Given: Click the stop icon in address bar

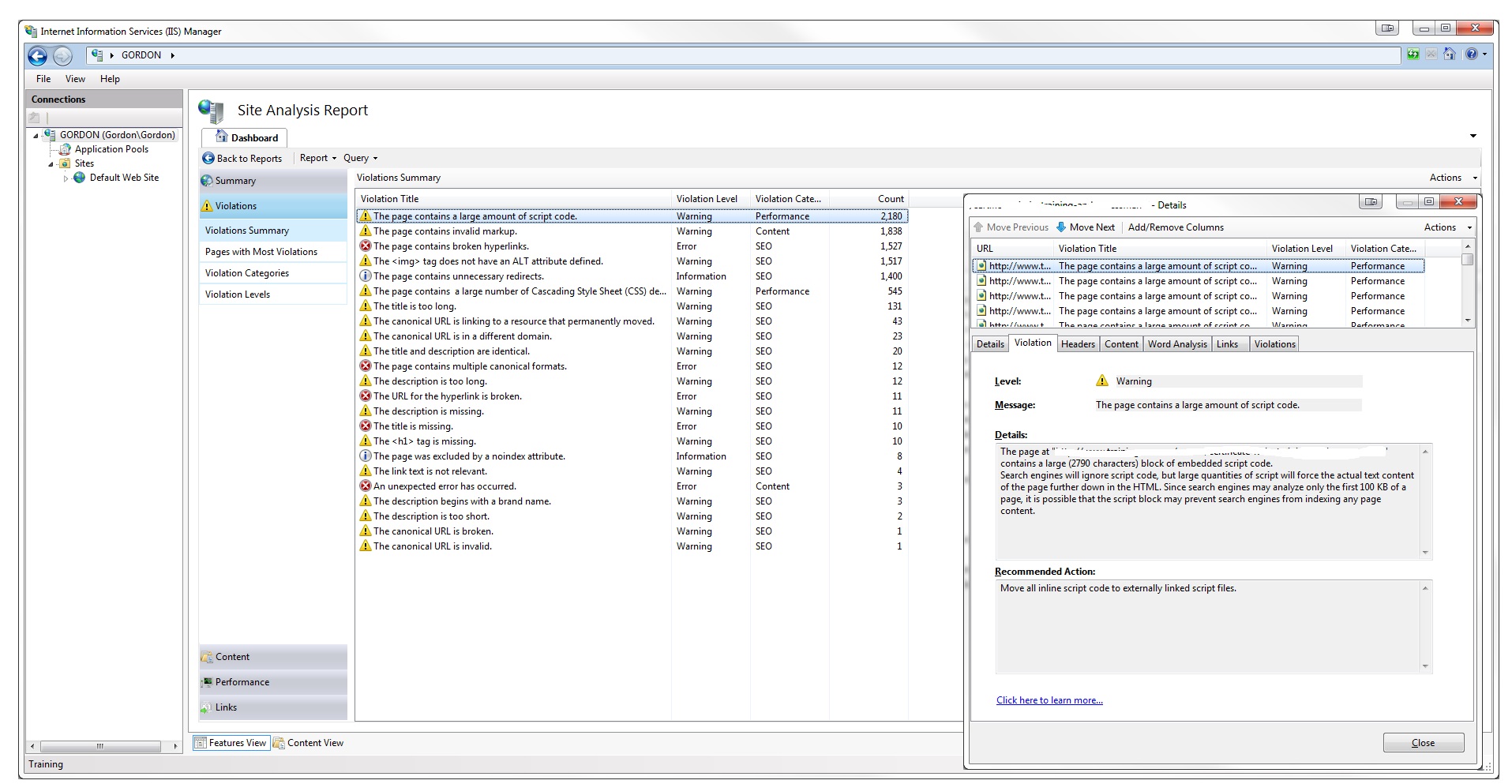Looking at the screenshot, I should click(1431, 54).
